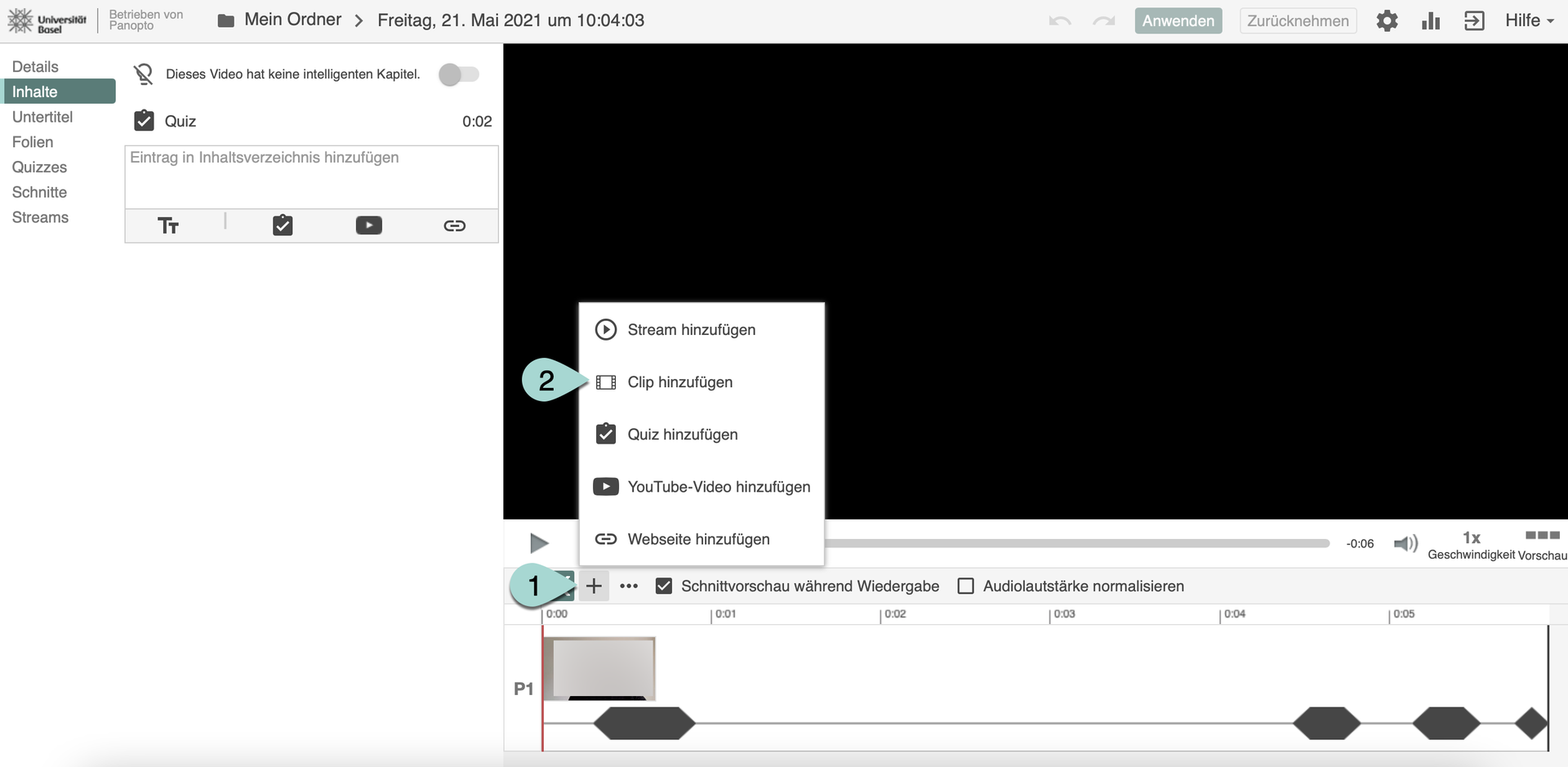Click the plus icon above timeline

point(594,586)
